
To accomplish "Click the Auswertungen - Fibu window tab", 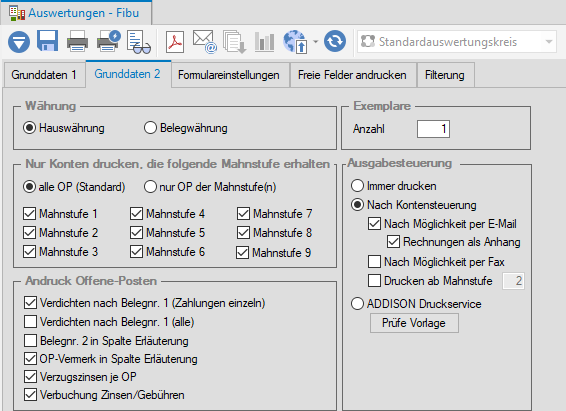I will (76, 13).
